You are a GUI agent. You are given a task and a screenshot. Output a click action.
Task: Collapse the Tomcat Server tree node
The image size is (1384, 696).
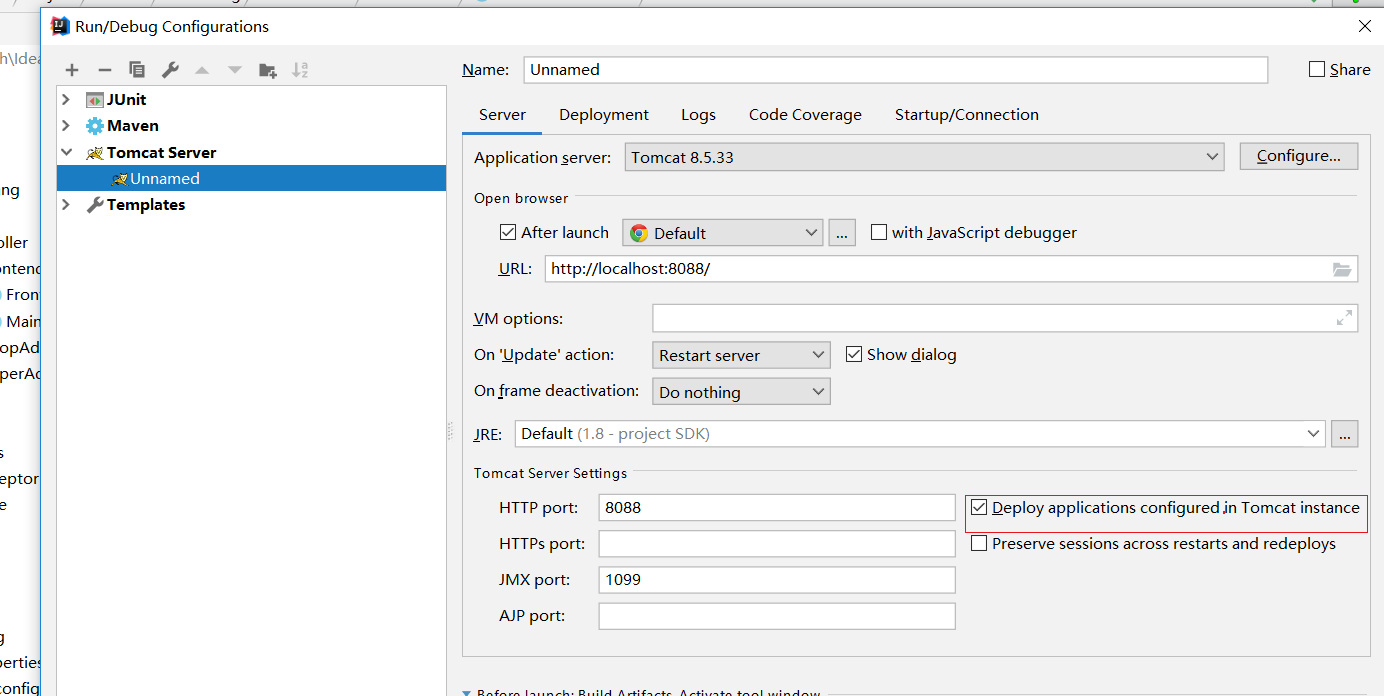(x=66, y=152)
